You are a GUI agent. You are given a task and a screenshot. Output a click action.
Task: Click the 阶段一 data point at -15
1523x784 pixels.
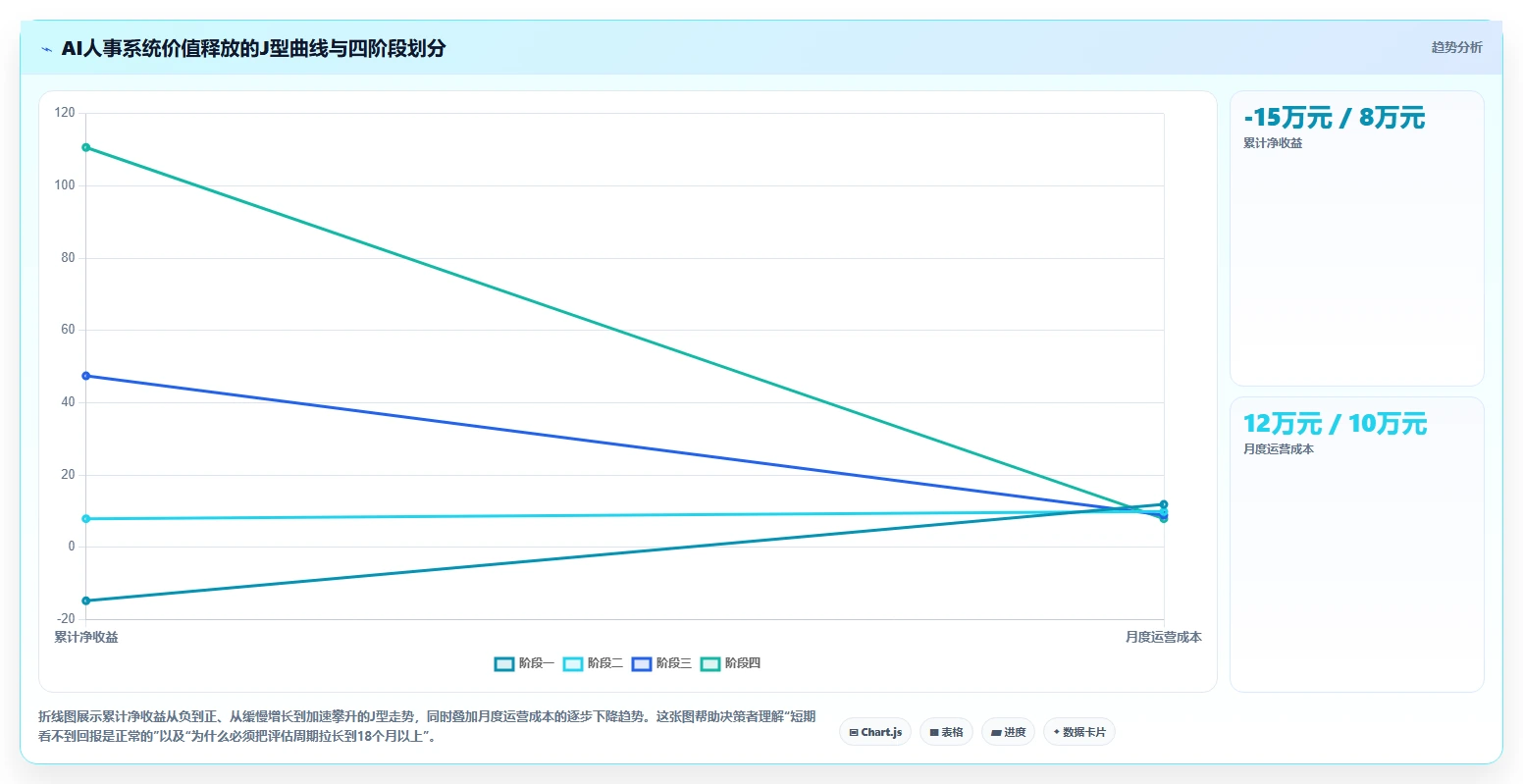pyautogui.click(x=86, y=601)
